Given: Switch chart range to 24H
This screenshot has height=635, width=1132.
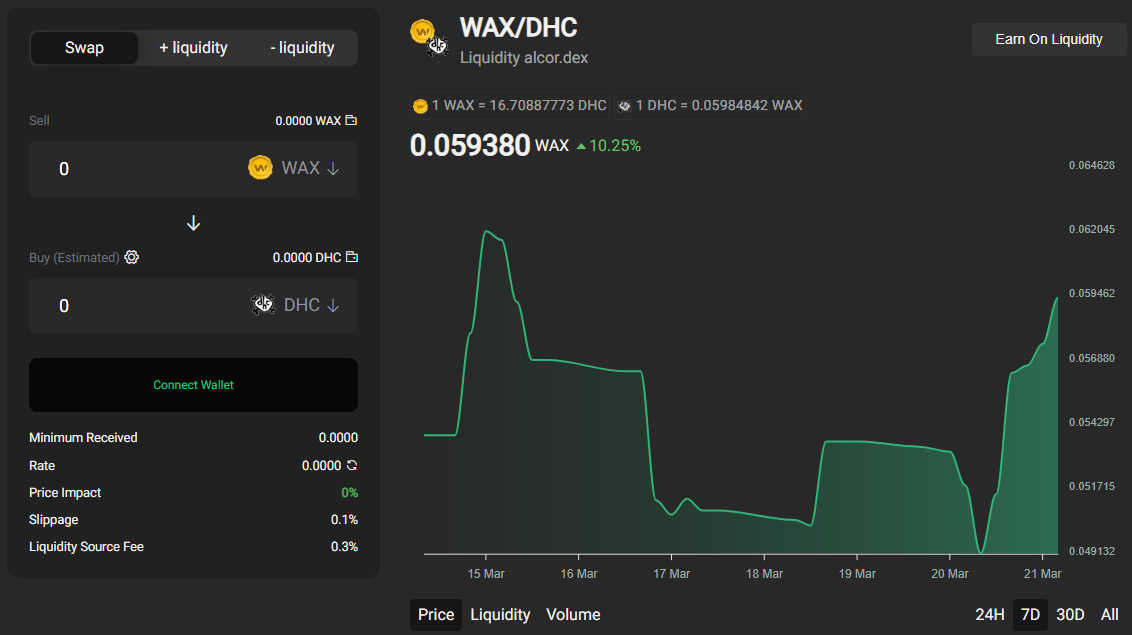Looking at the screenshot, I should (990, 614).
